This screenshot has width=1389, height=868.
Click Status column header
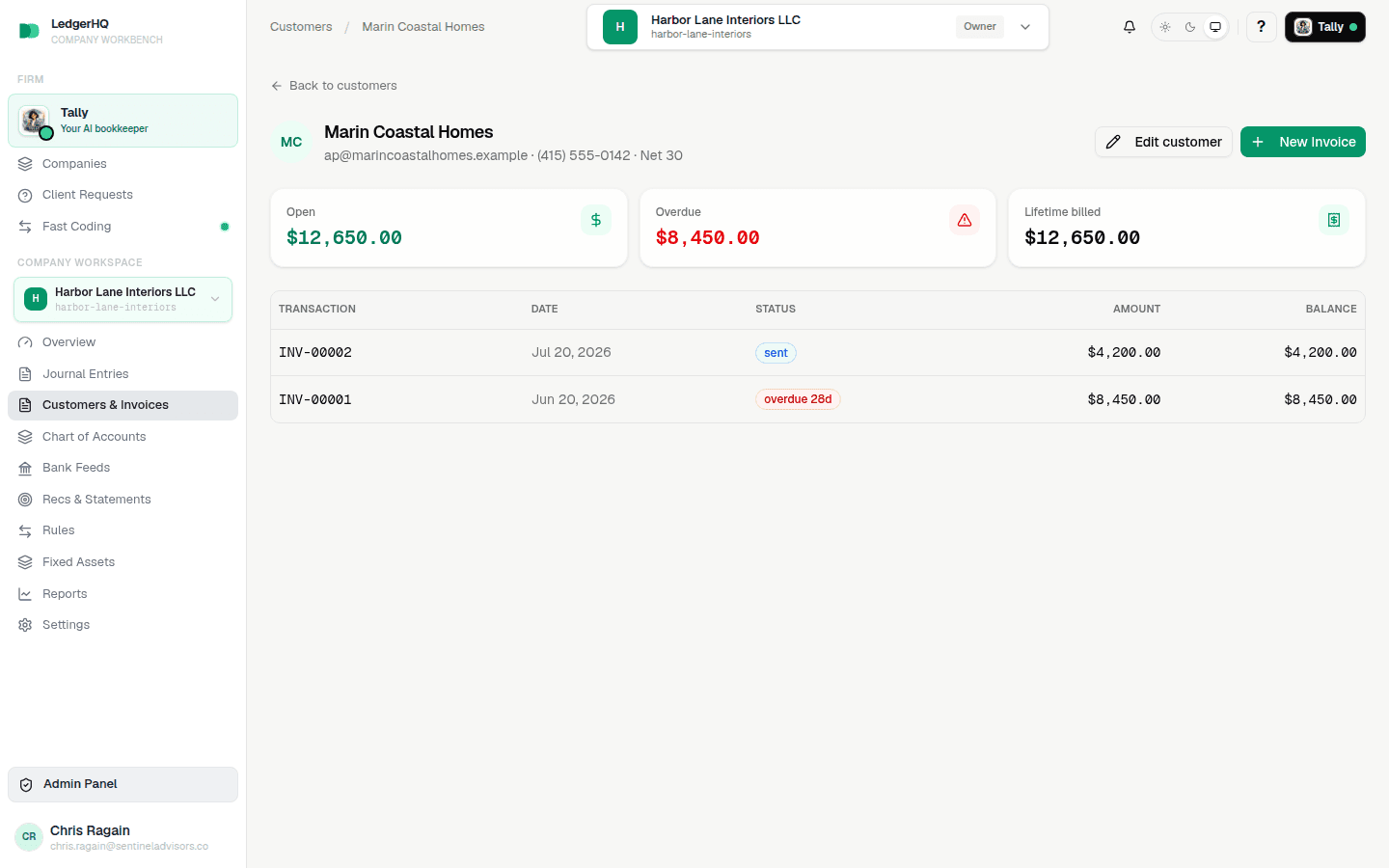pos(776,309)
